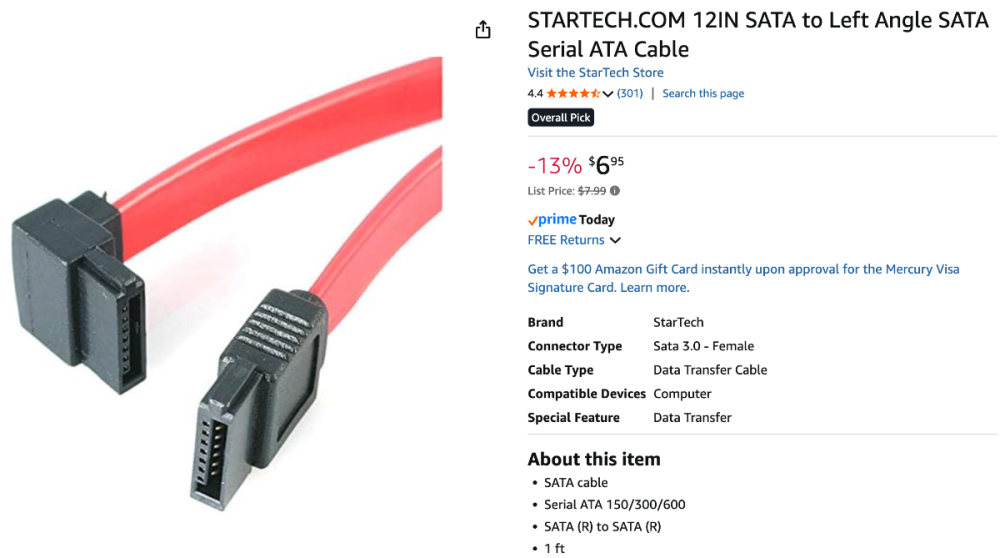Click the About this item heading

click(x=594, y=460)
